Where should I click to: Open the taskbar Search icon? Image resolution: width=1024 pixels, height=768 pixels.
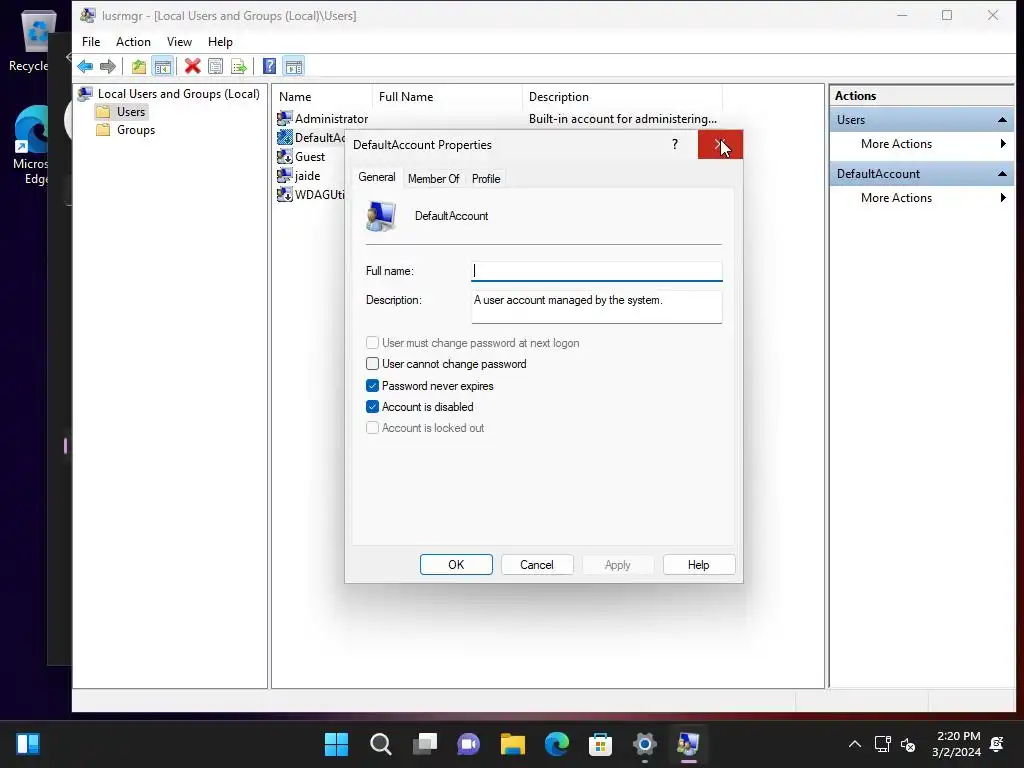pyautogui.click(x=381, y=744)
